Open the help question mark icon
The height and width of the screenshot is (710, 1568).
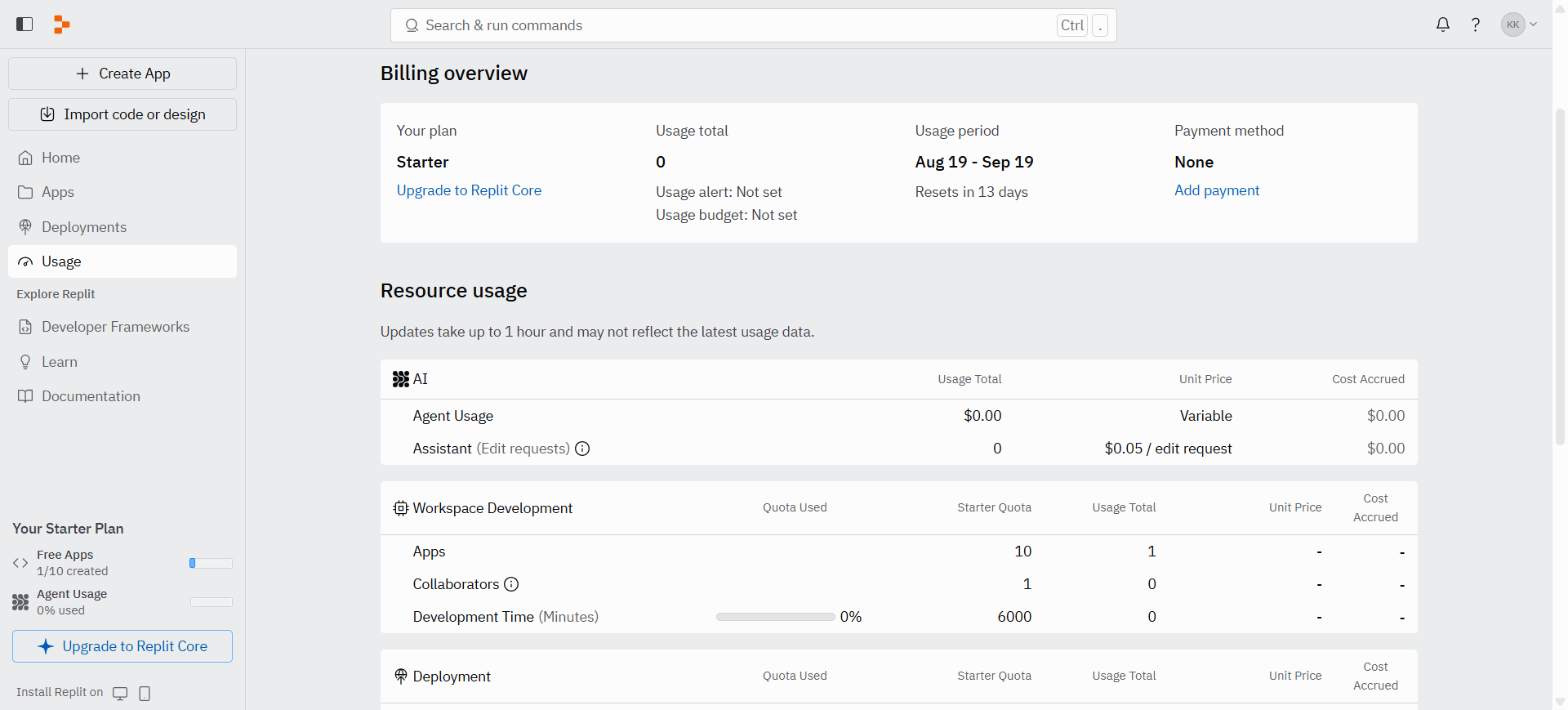[x=1476, y=25]
